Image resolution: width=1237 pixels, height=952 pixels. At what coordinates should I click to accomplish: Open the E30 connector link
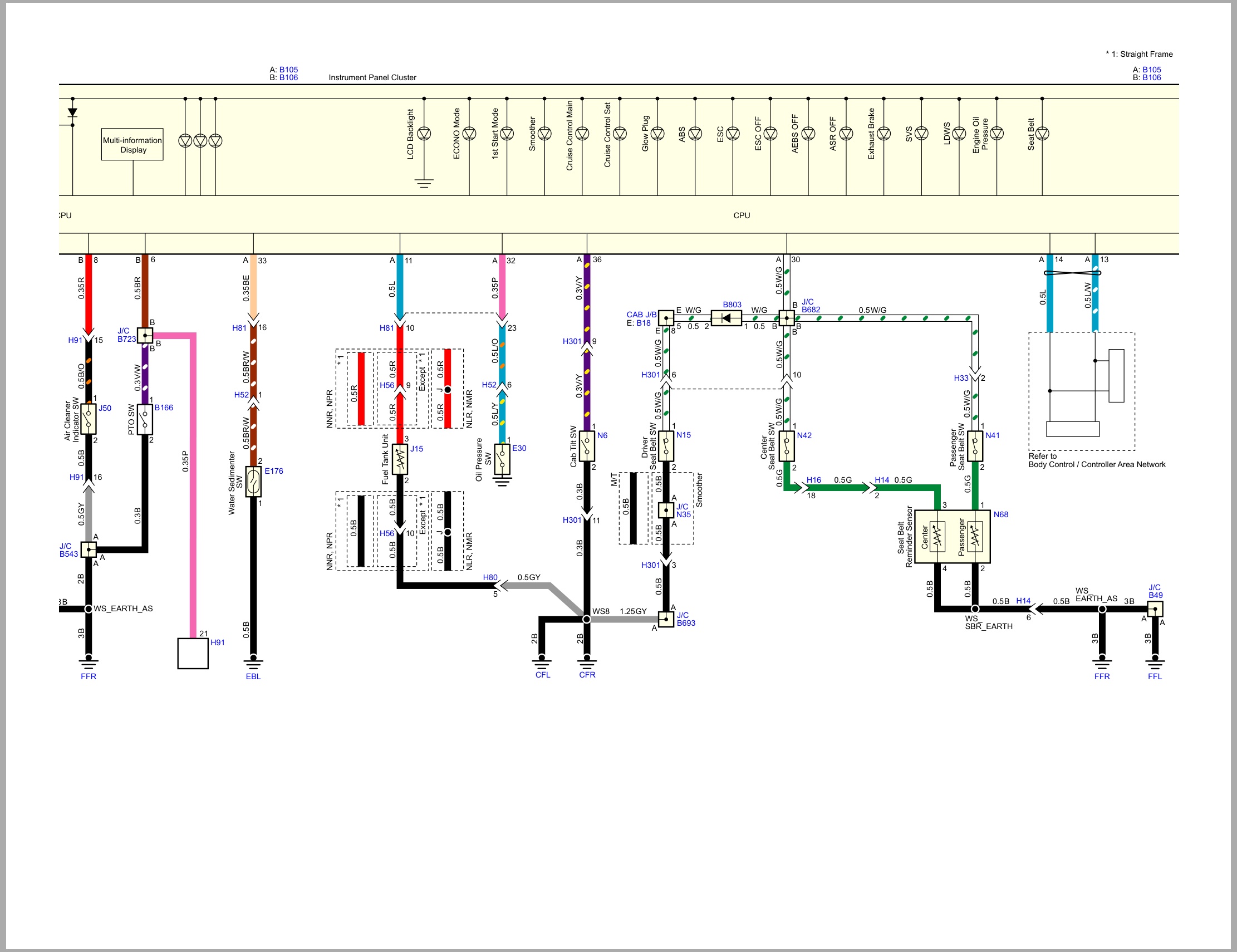(x=519, y=448)
